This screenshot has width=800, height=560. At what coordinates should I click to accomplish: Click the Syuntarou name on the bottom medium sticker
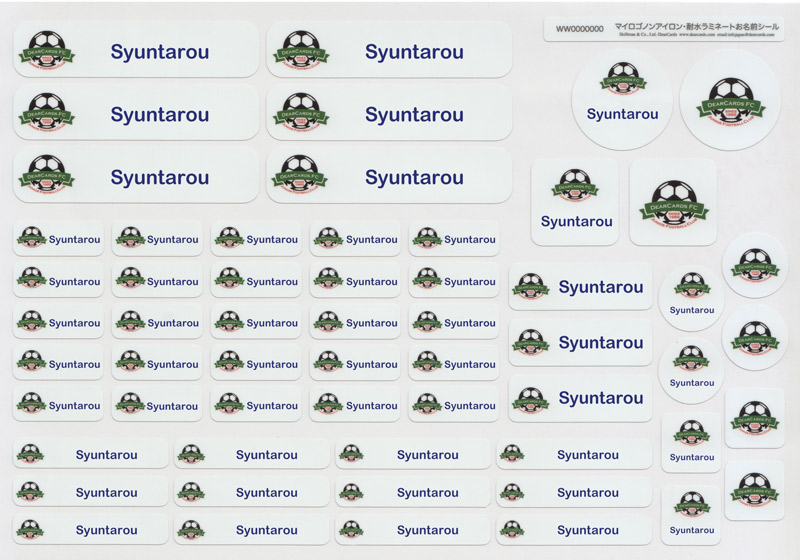tap(600, 398)
